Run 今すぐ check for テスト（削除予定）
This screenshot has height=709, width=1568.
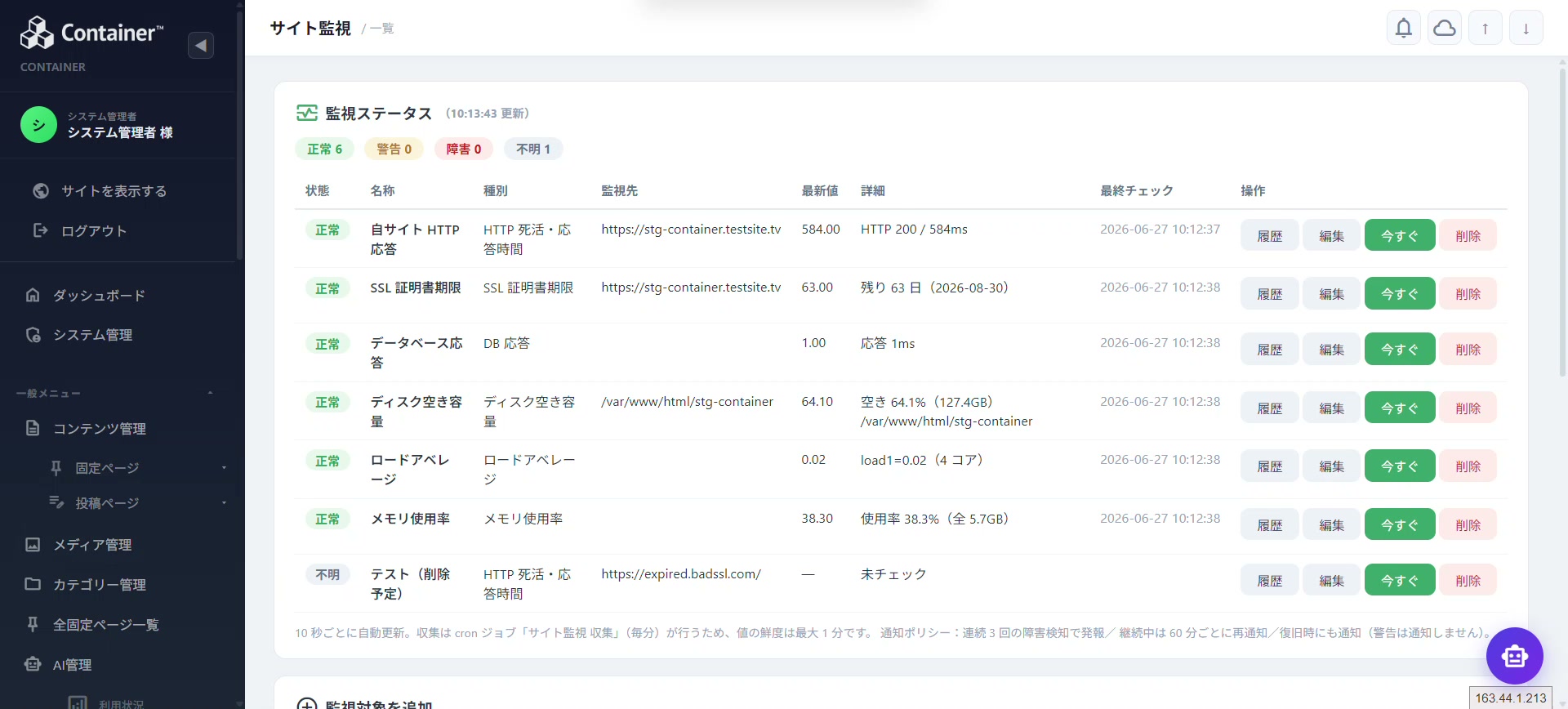click(x=1400, y=580)
